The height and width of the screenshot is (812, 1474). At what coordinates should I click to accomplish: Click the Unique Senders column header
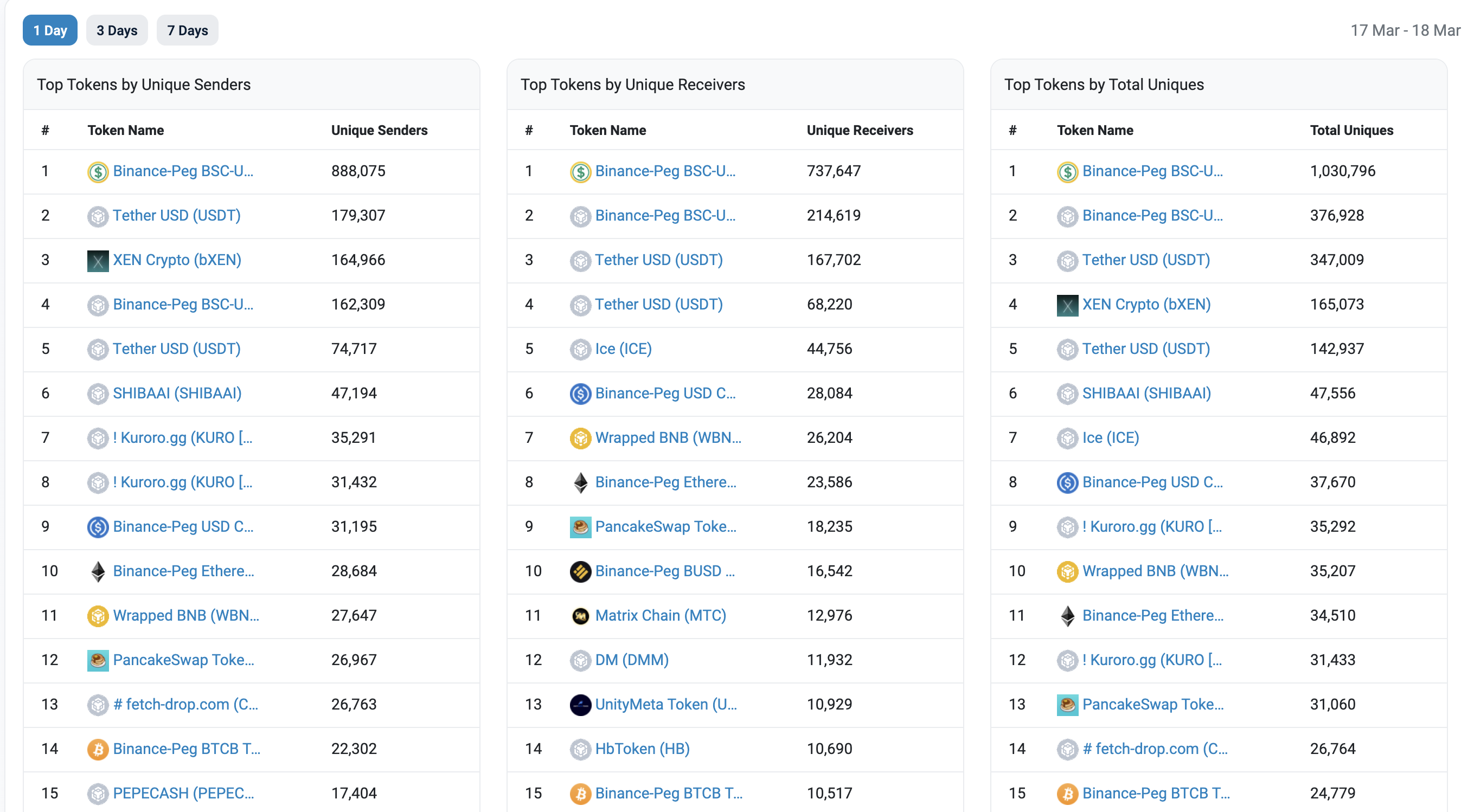pos(379,131)
